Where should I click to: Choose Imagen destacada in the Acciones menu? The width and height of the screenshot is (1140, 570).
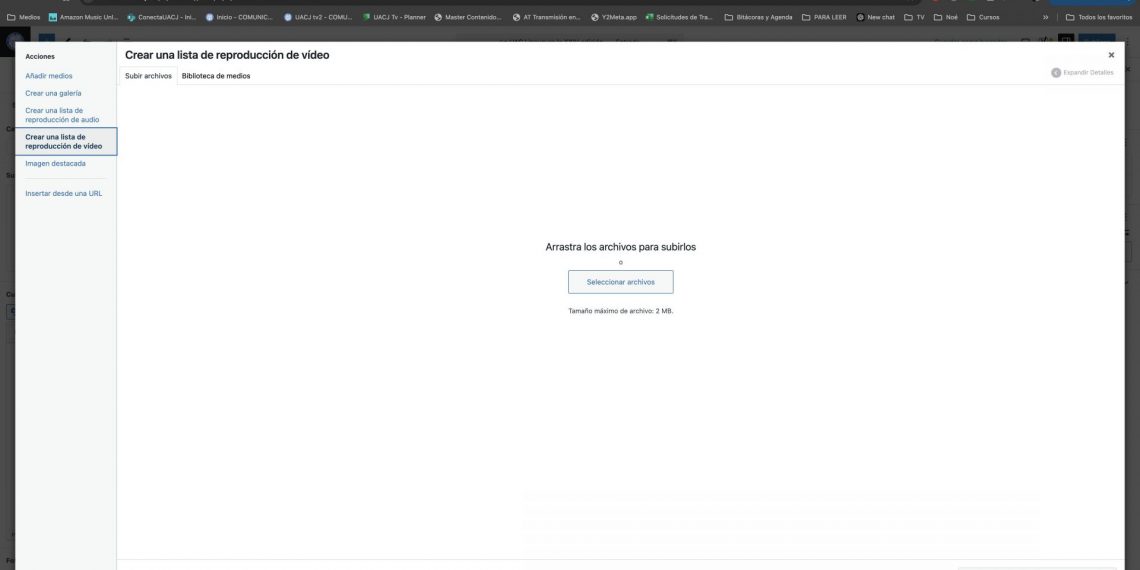click(x=55, y=163)
